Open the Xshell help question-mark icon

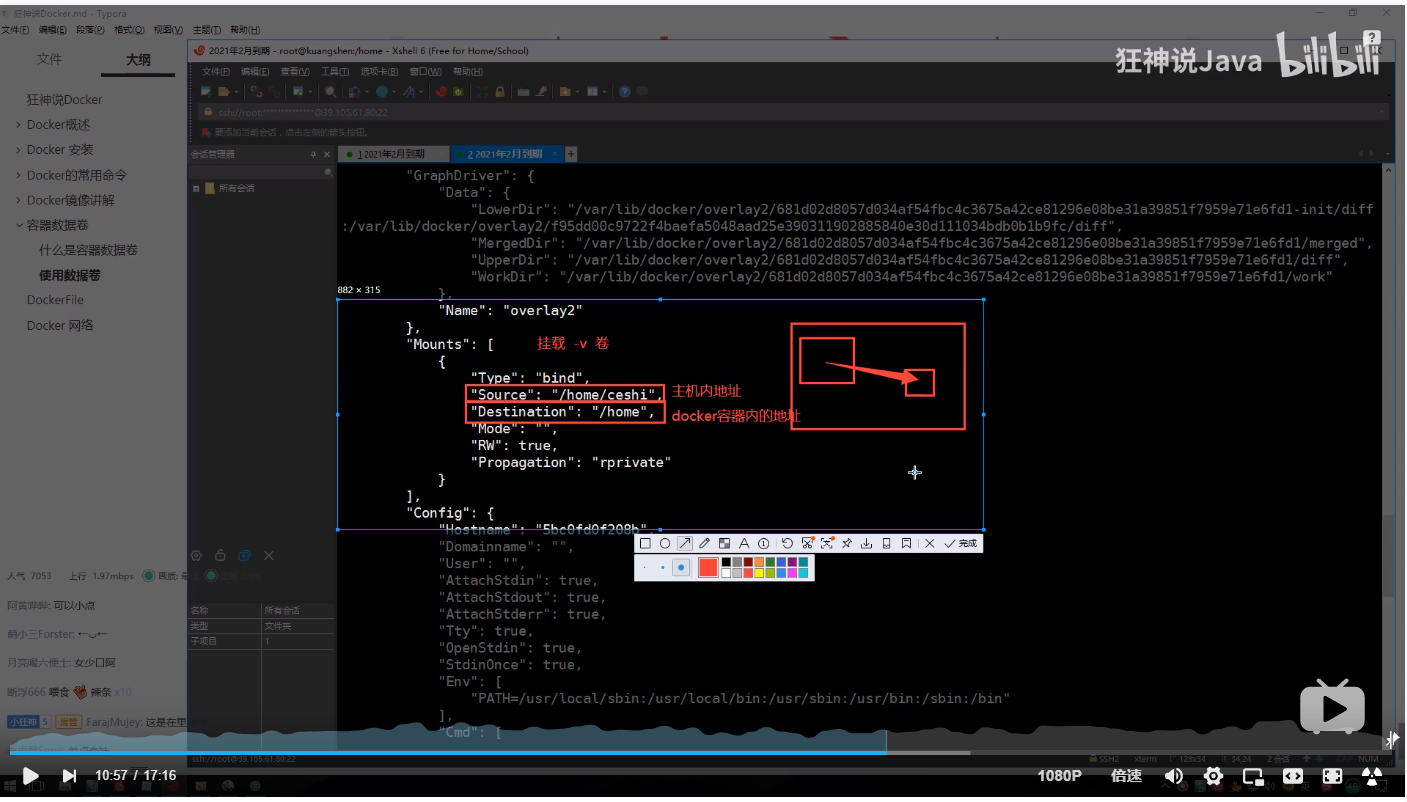pos(624,92)
